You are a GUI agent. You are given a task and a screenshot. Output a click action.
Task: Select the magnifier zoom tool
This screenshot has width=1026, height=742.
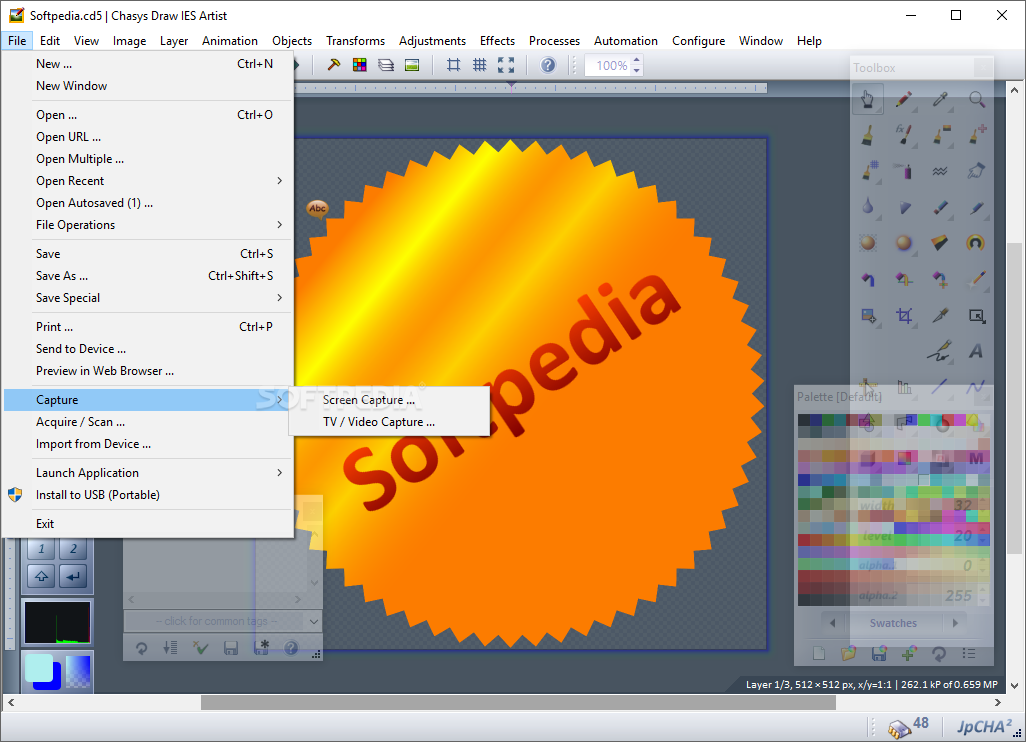coord(976,99)
